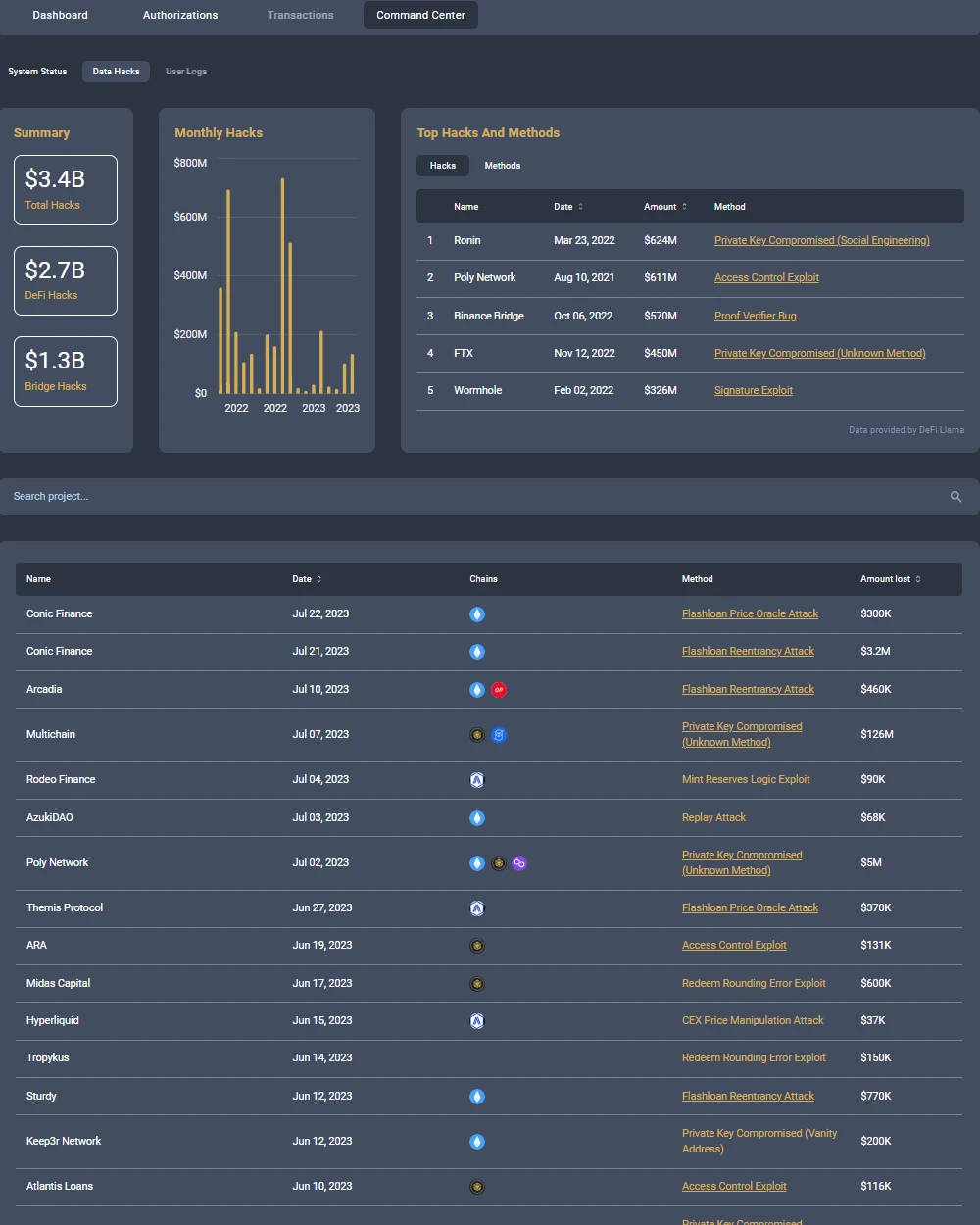This screenshot has width=980, height=1225.
Task: Click Arbitrum chain icon in Hyperliquid row
Action: pyautogui.click(x=477, y=1021)
